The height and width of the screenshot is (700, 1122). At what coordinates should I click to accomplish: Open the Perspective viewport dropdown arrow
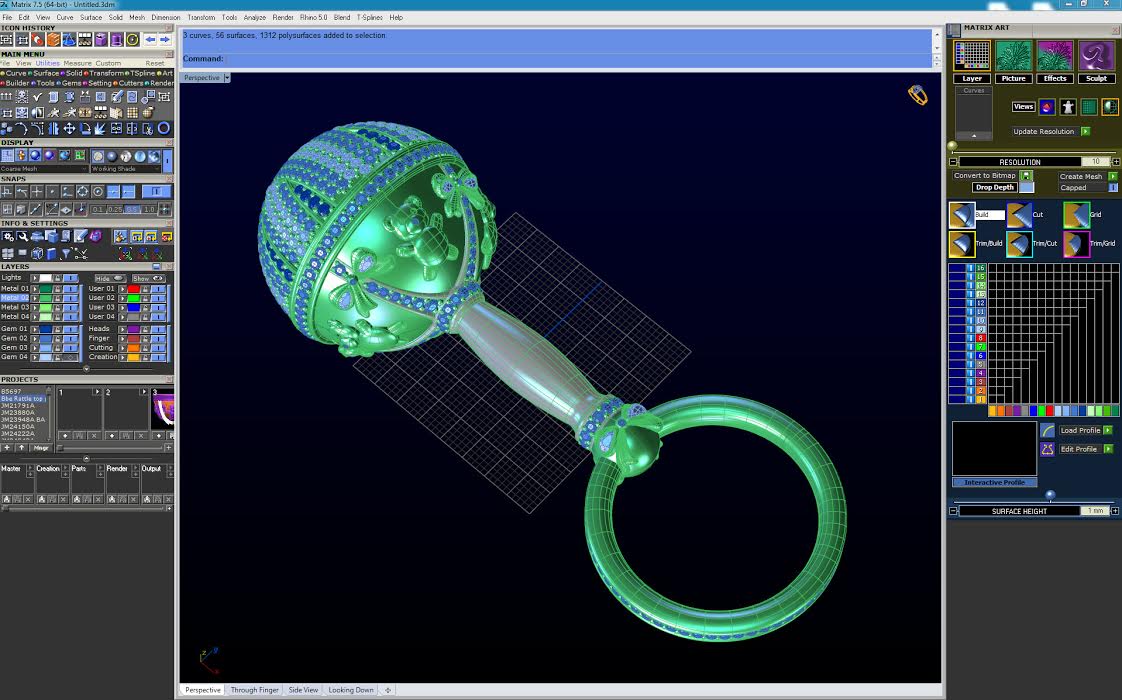[x=227, y=78]
